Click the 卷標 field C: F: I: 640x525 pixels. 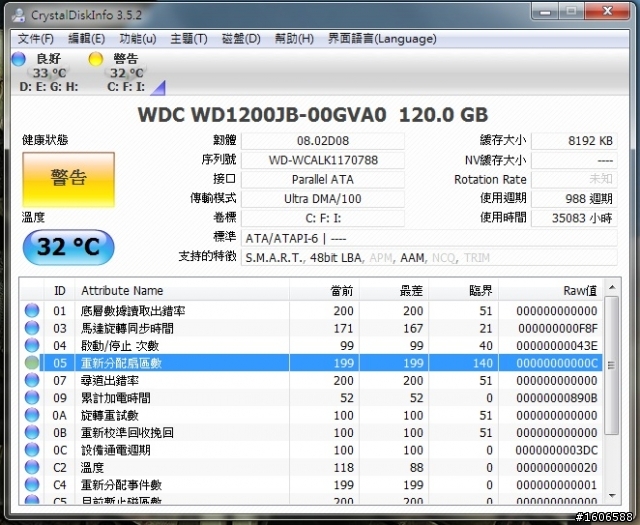[323, 218]
